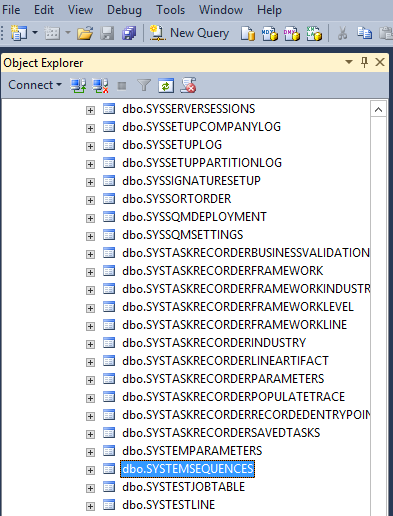Screen dimensions: 393x516
Task: Click table icon beside dbo.SYSSERVERSESSIONS
Action: point(109,109)
